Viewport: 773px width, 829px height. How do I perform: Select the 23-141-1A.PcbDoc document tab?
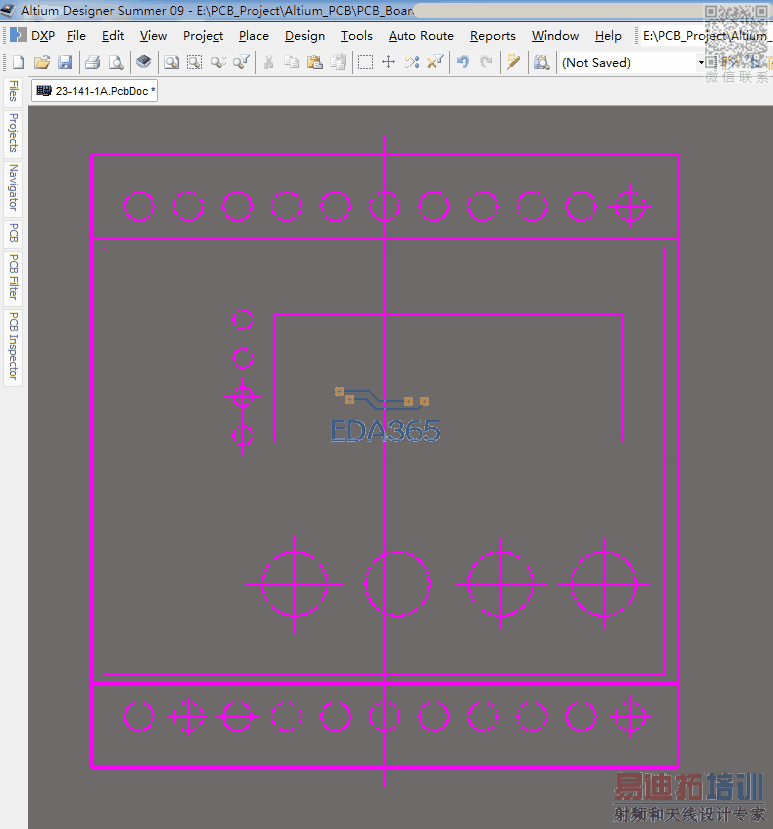(95, 91)
